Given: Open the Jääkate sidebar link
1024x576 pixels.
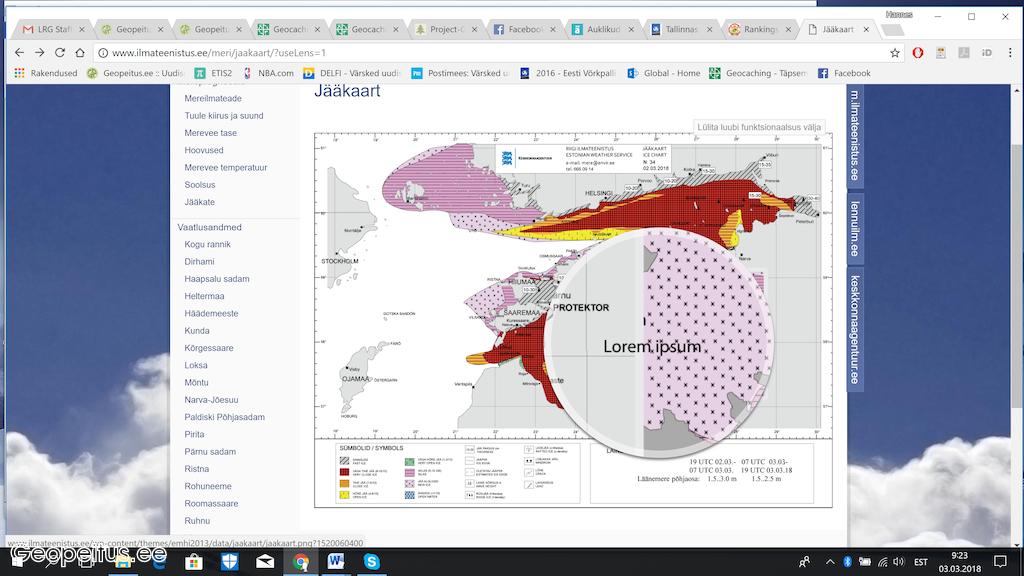Looking at the screenshot, I should [x=199, y=202].
